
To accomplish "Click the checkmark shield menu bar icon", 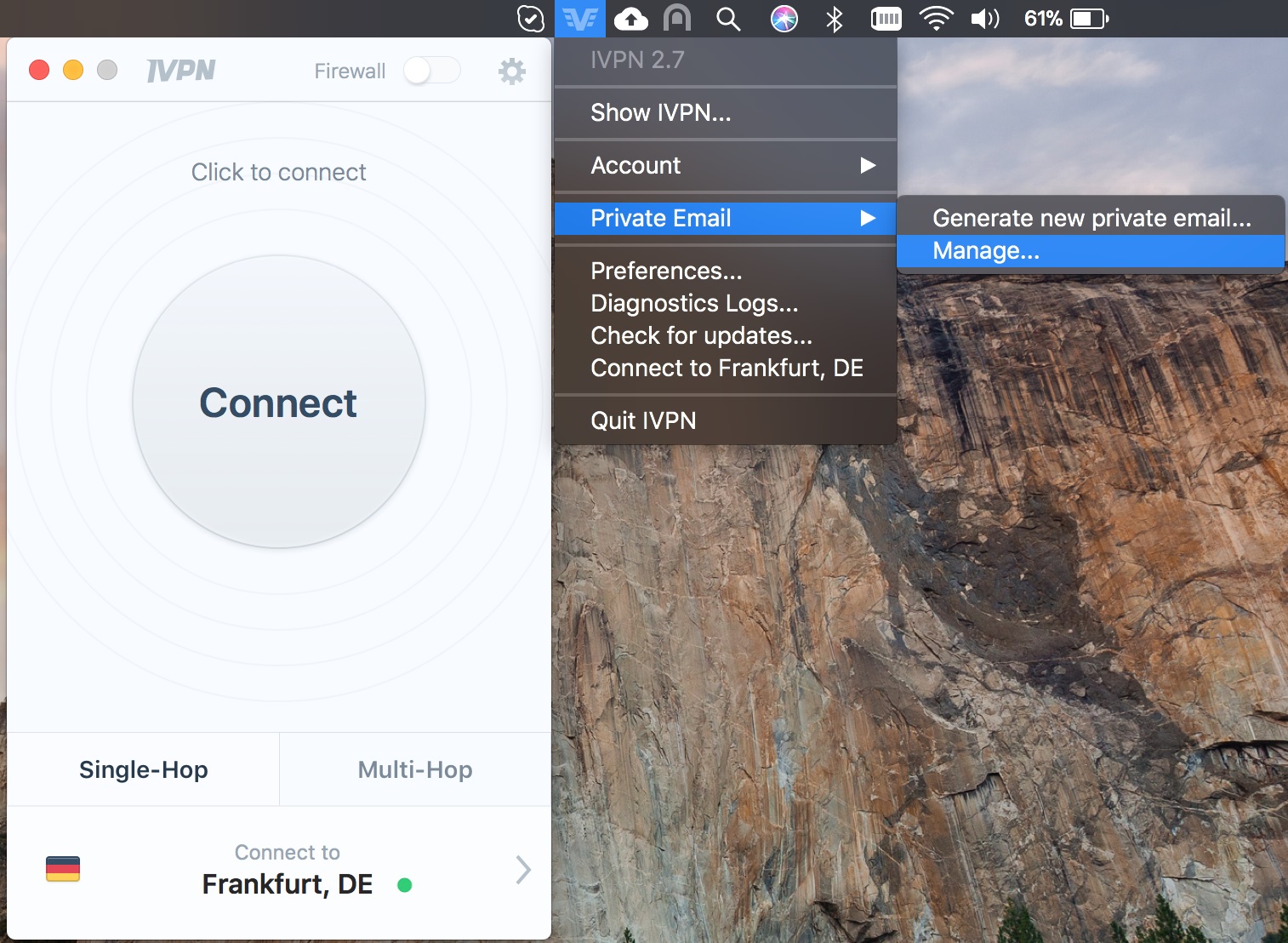I will [531, 18].
